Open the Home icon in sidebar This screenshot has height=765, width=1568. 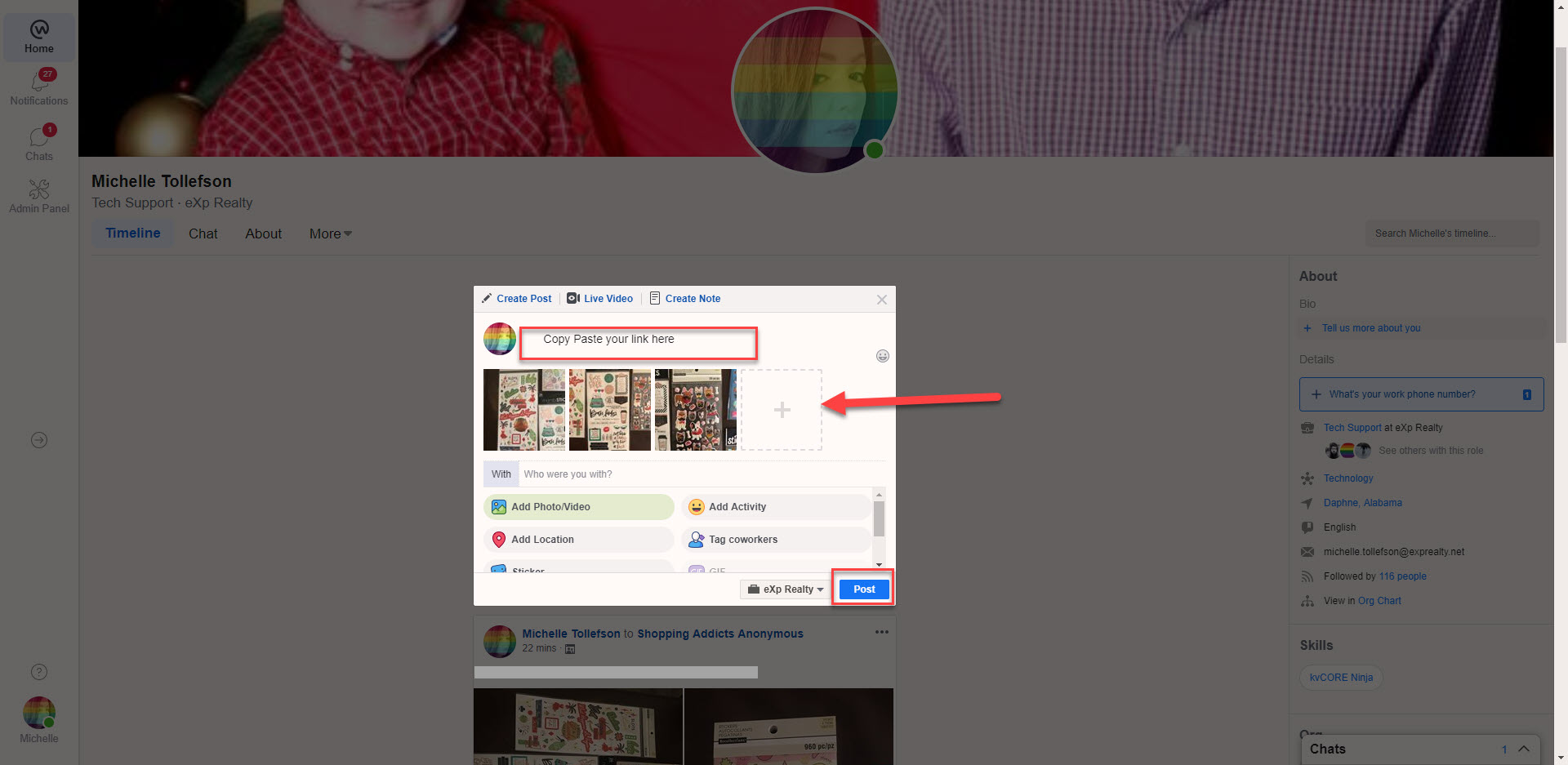pyautogui.click(x=39, y=37)
